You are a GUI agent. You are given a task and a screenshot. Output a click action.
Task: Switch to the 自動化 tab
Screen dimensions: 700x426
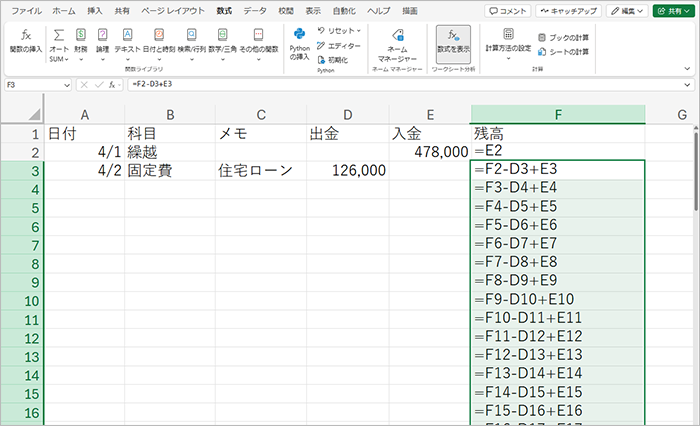click(344, 11)
